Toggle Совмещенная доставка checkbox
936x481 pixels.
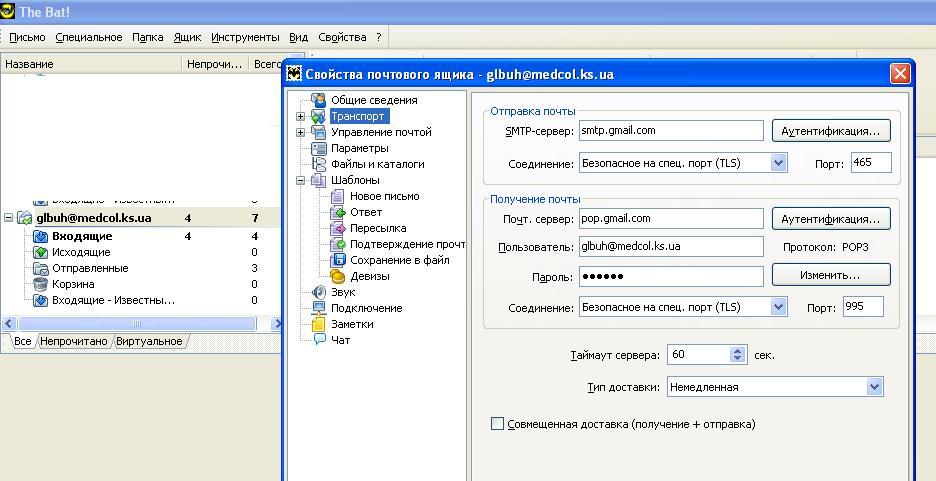point(497,424)
